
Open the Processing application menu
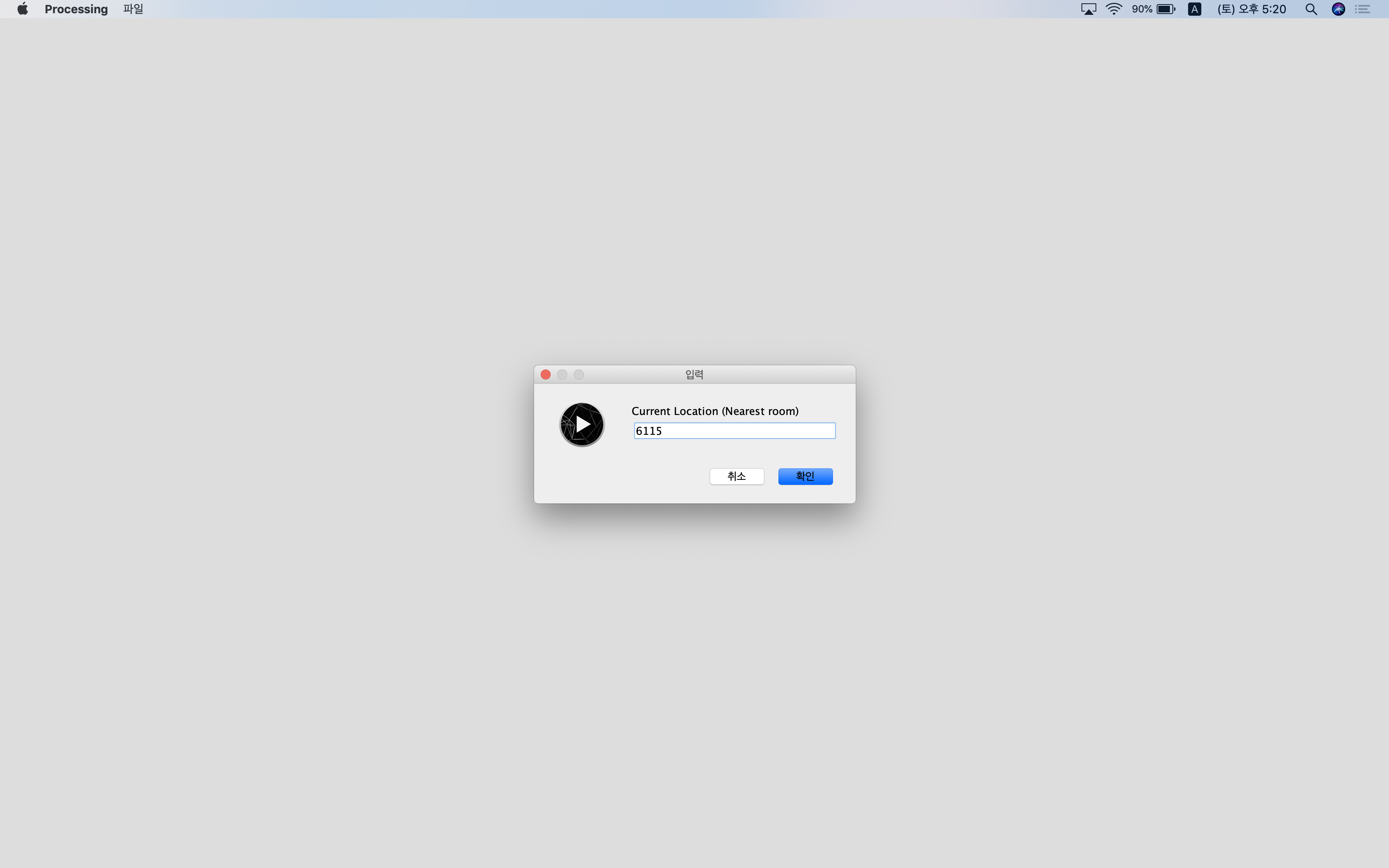(x=76, y=9)
